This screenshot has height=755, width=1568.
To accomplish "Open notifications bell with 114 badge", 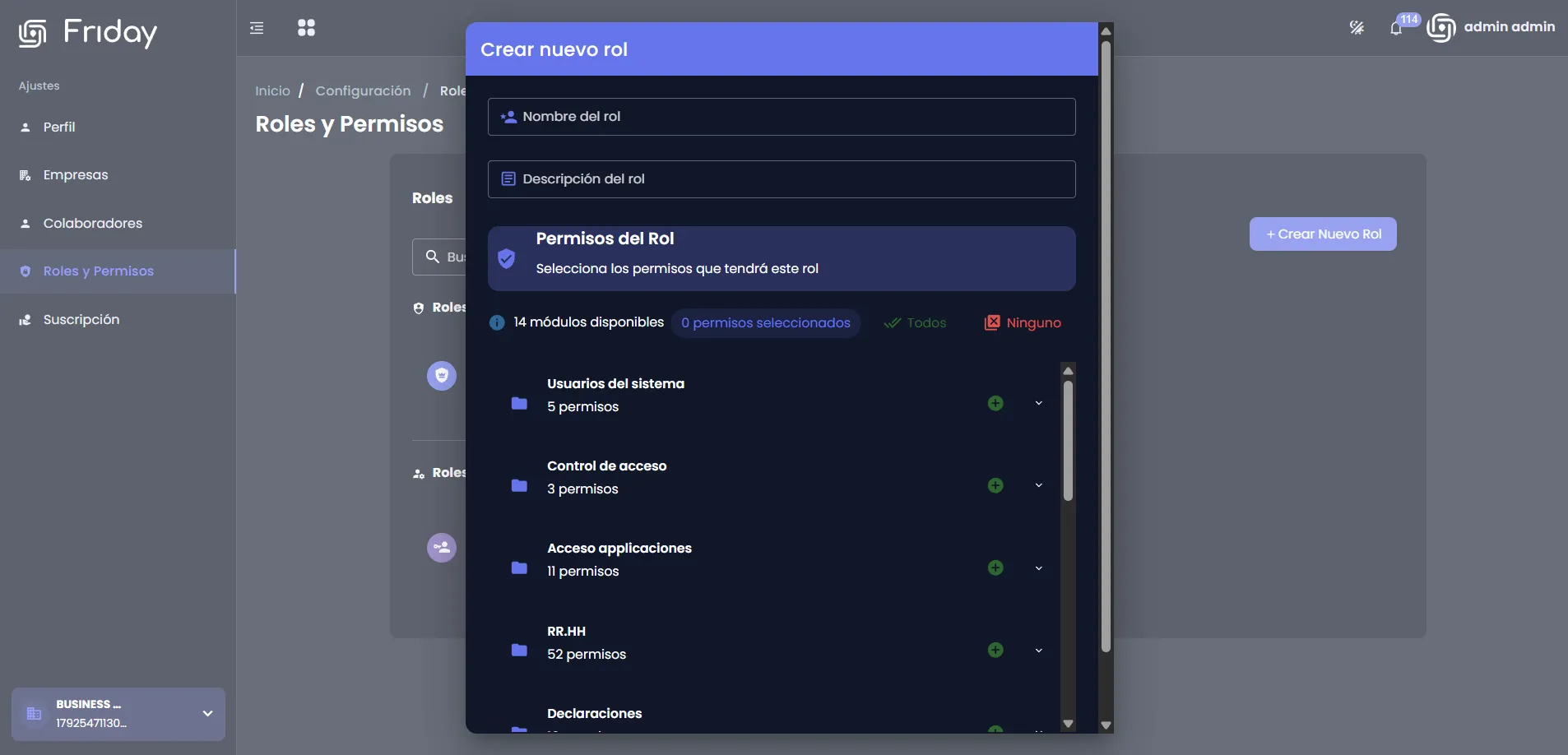I will [x=1397, y=28].
